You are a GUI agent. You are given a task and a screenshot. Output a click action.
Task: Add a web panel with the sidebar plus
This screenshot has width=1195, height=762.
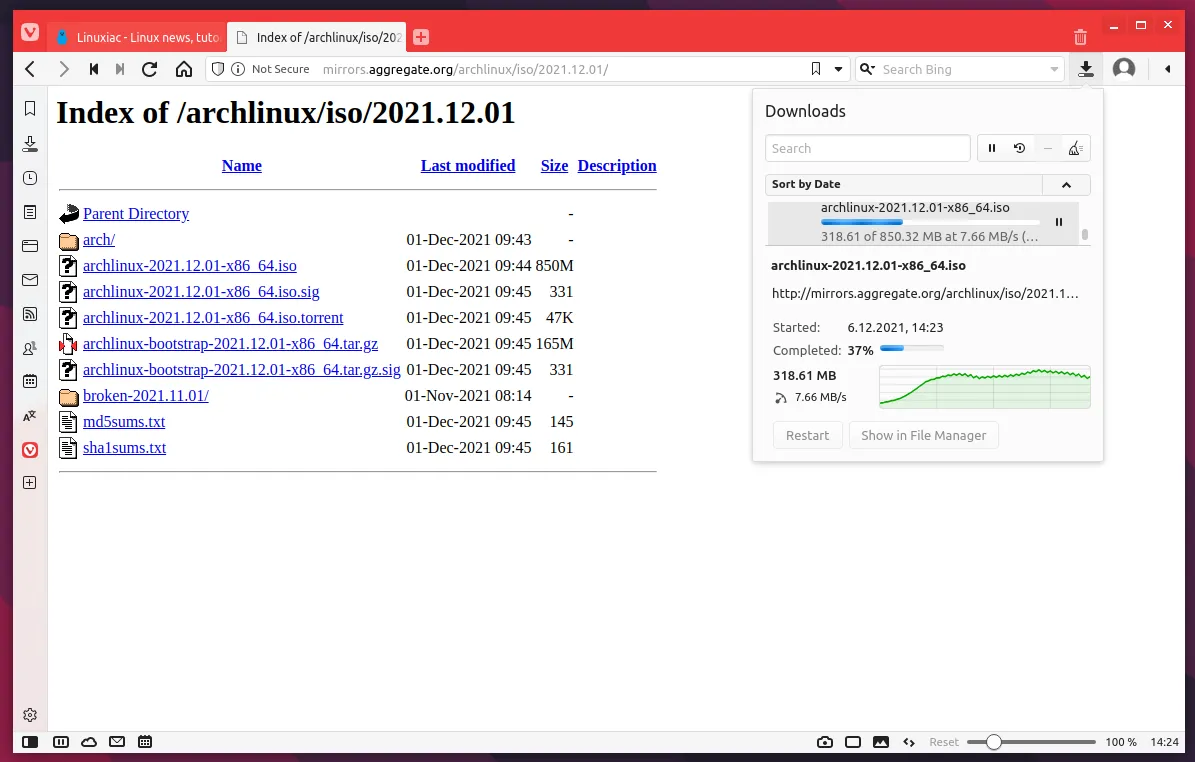click(x=30, y=482)
